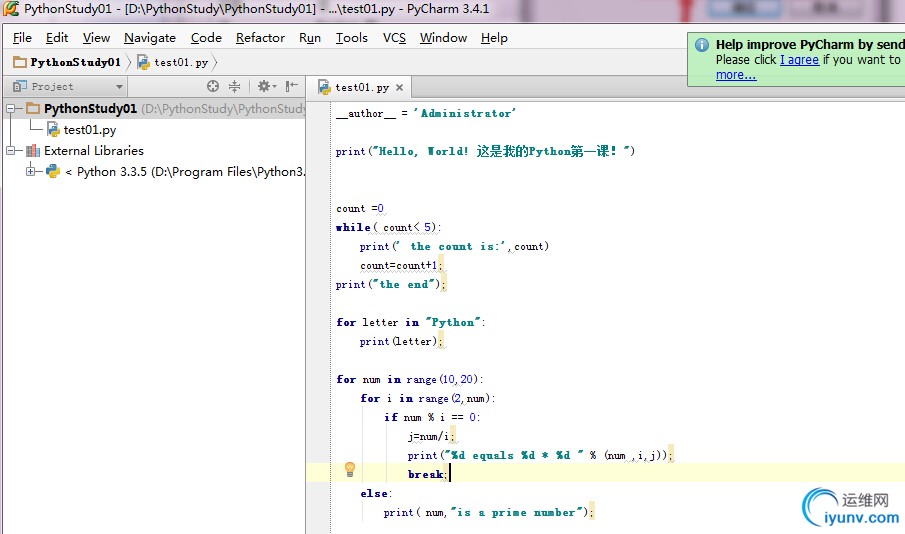The image size is (905, 534).
Task: Collapse the PythonStudy01 project node
Action: point(10,109)
